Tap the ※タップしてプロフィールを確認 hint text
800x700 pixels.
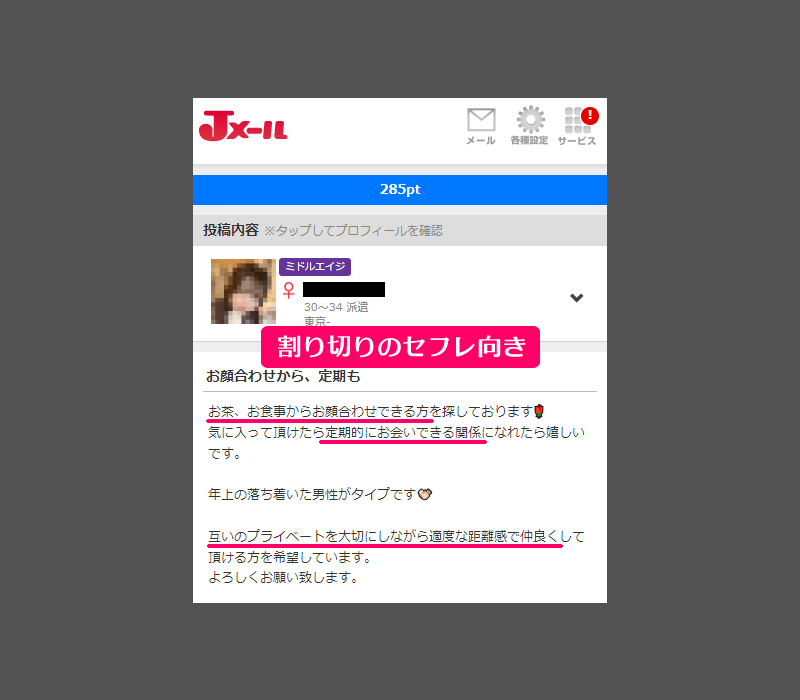(352, 231)
